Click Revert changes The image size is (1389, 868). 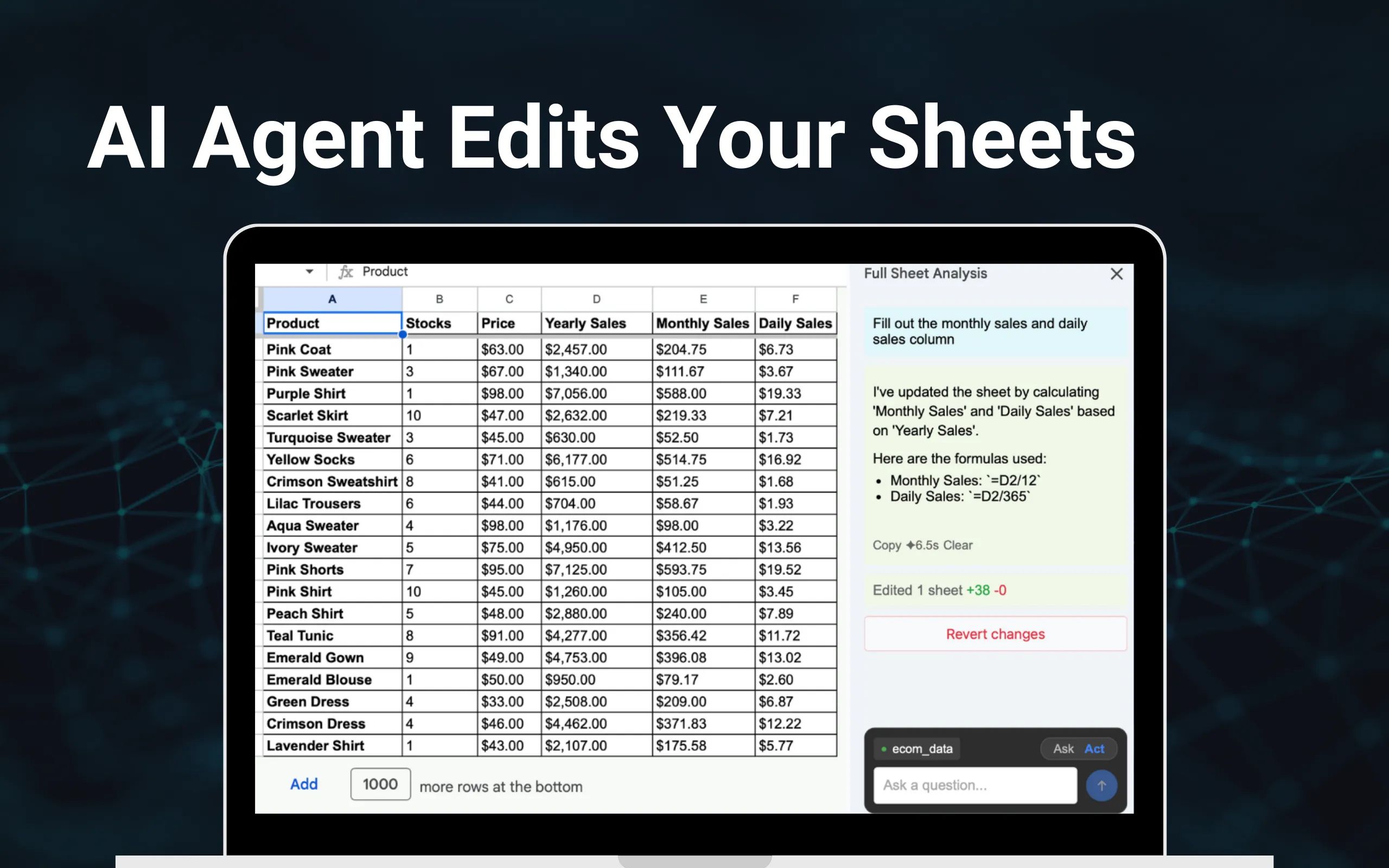click(x=995, y=634)
